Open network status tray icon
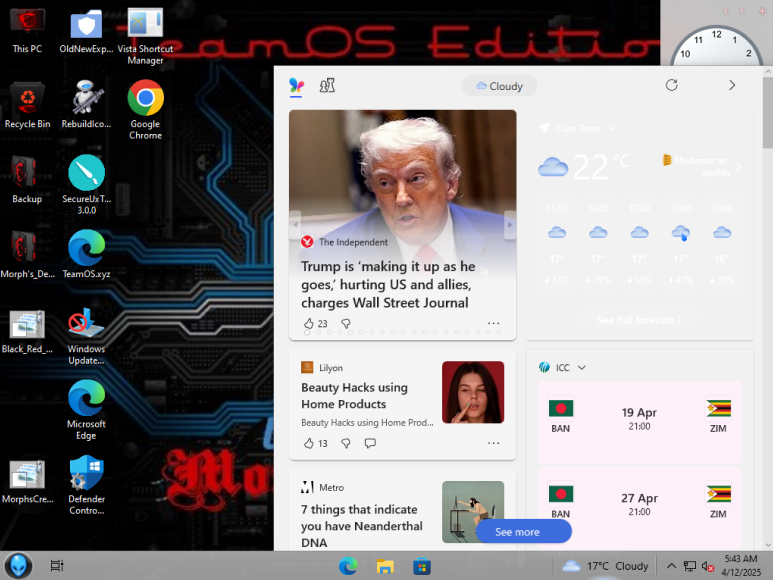The width and height of the screenshot is (773, 580). click(x=690, y=566)
